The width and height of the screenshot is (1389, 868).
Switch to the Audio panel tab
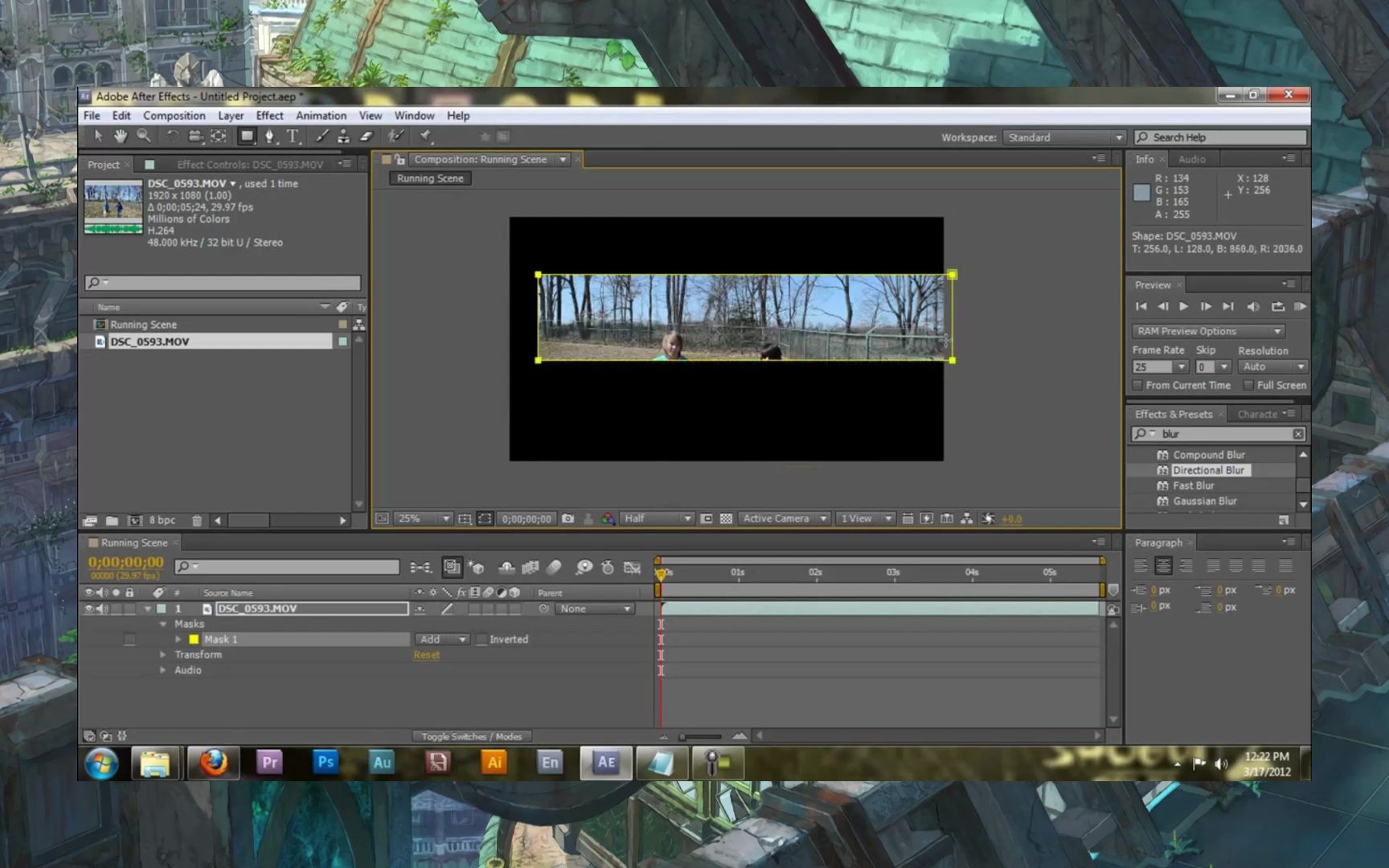tap(1191, 160)
